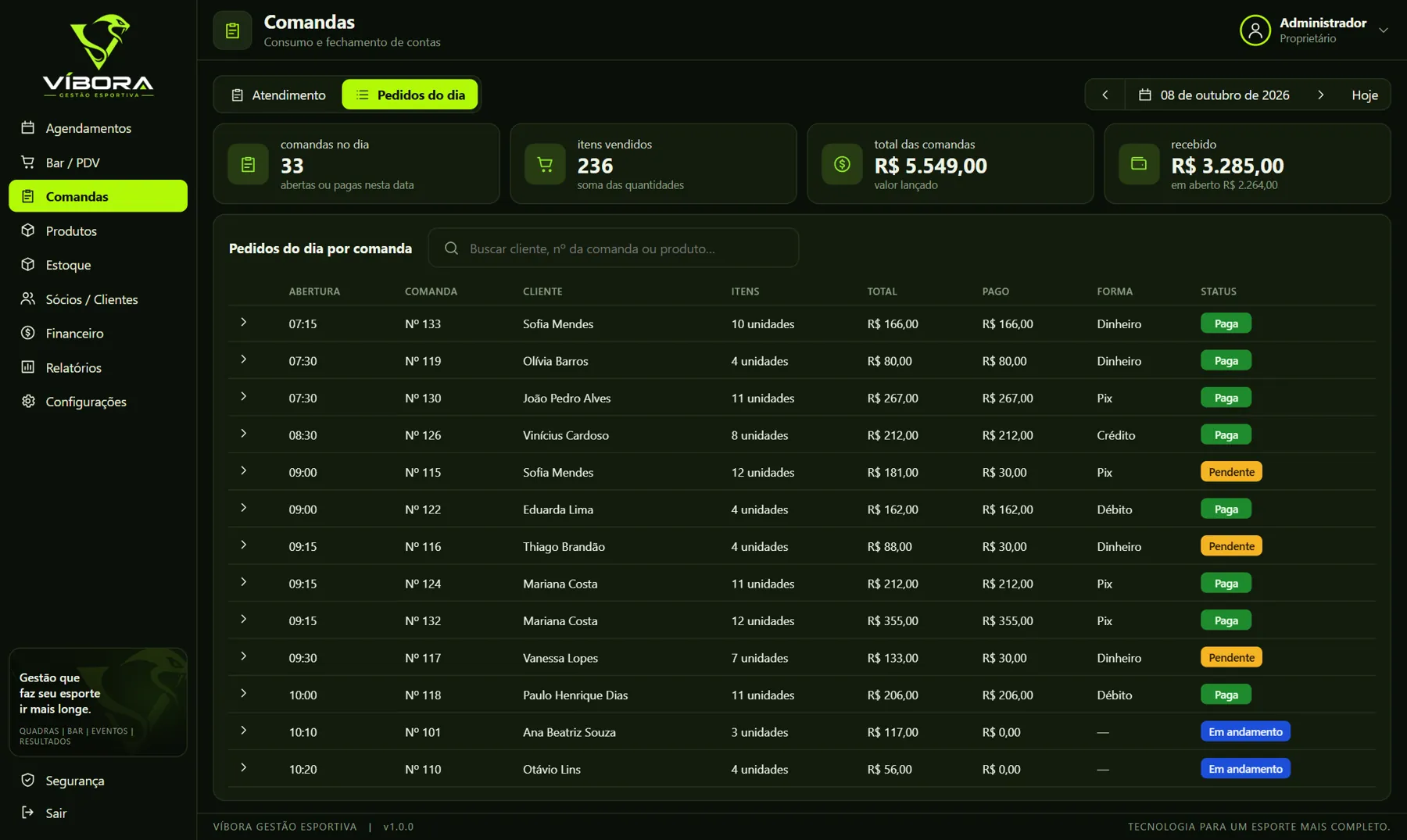Image resolution: width=1407 pixels, height=840 pixels.
Task: Click the Pendente badge for Thiago Brandão
Action: tap(1231, 545)
